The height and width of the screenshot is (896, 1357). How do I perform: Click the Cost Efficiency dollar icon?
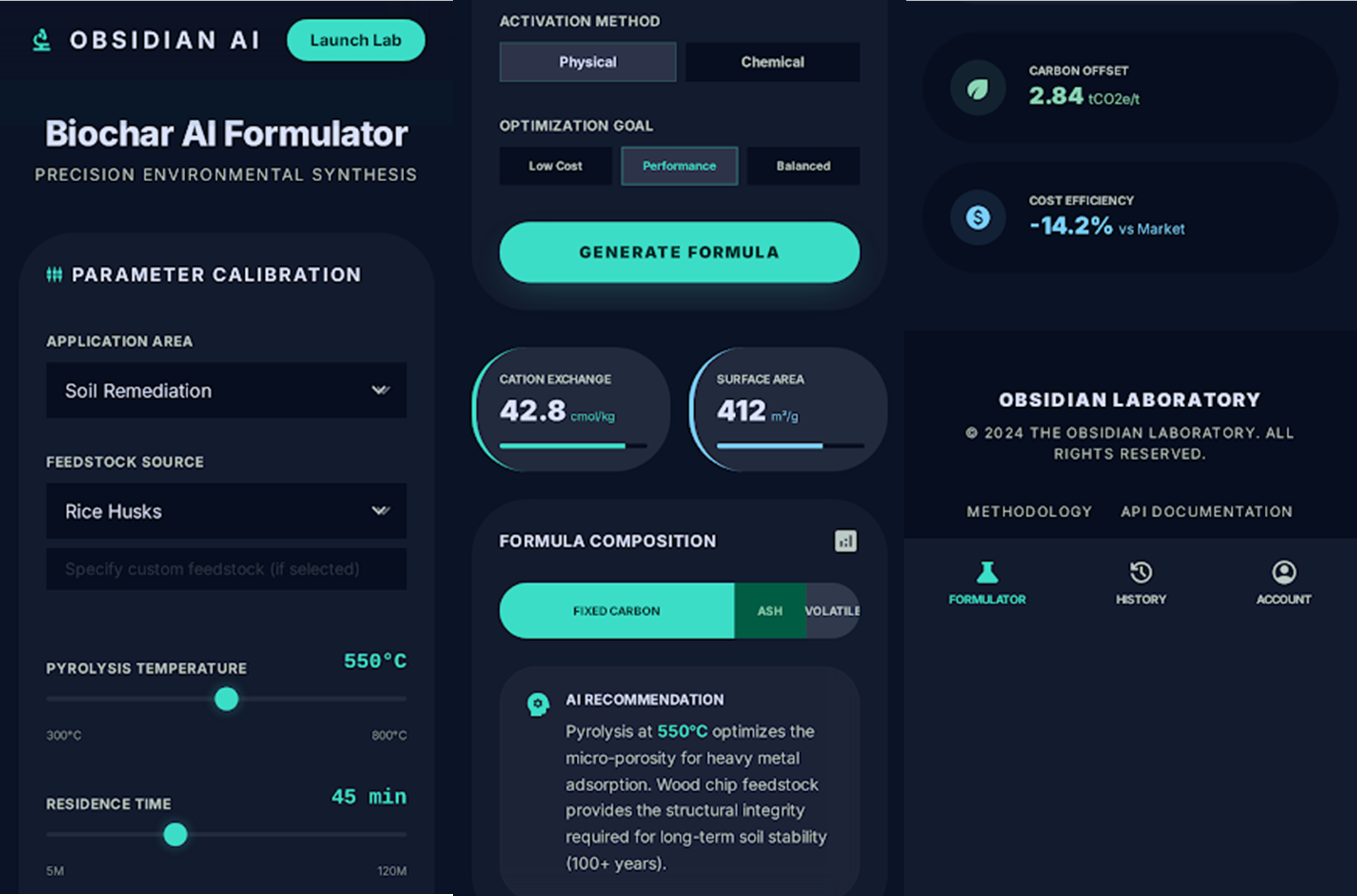click(x=977, y=218)
